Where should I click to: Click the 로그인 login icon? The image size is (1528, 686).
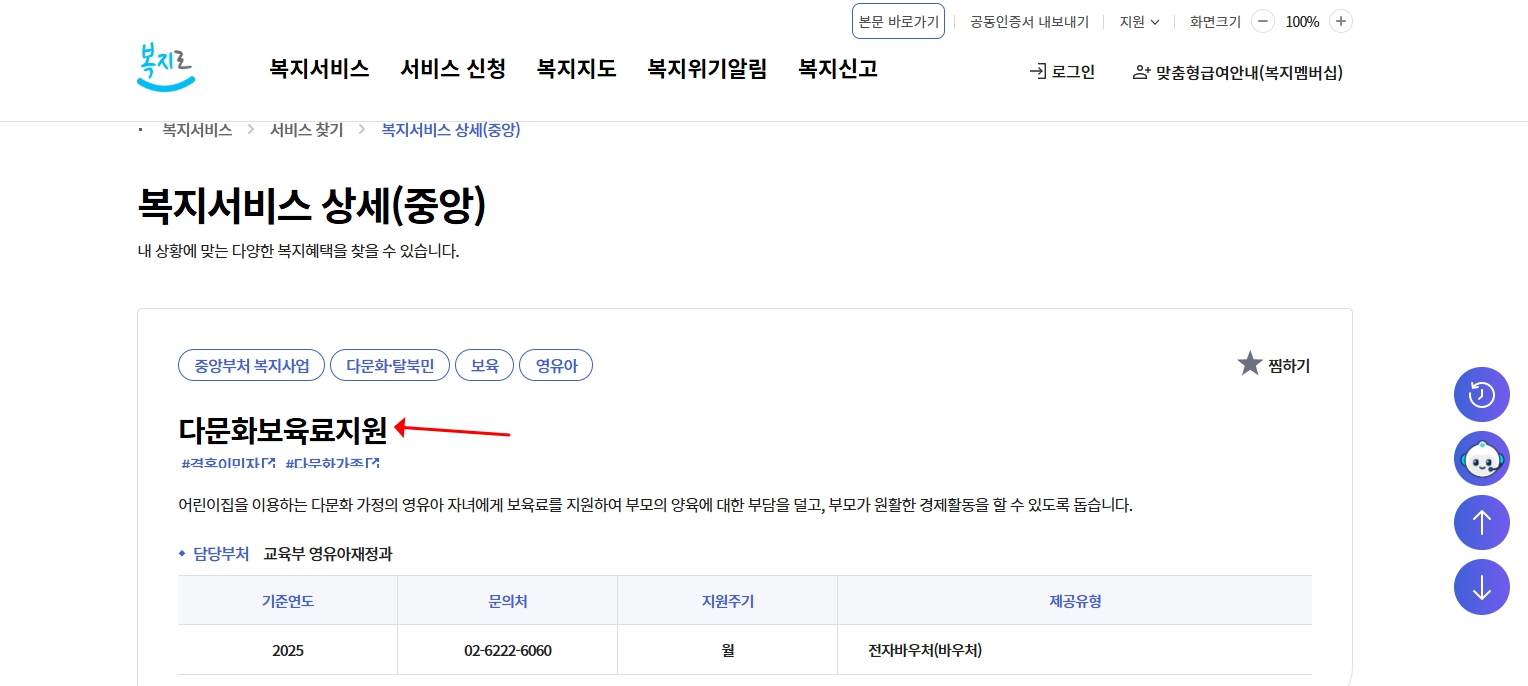pos(1061,71)
